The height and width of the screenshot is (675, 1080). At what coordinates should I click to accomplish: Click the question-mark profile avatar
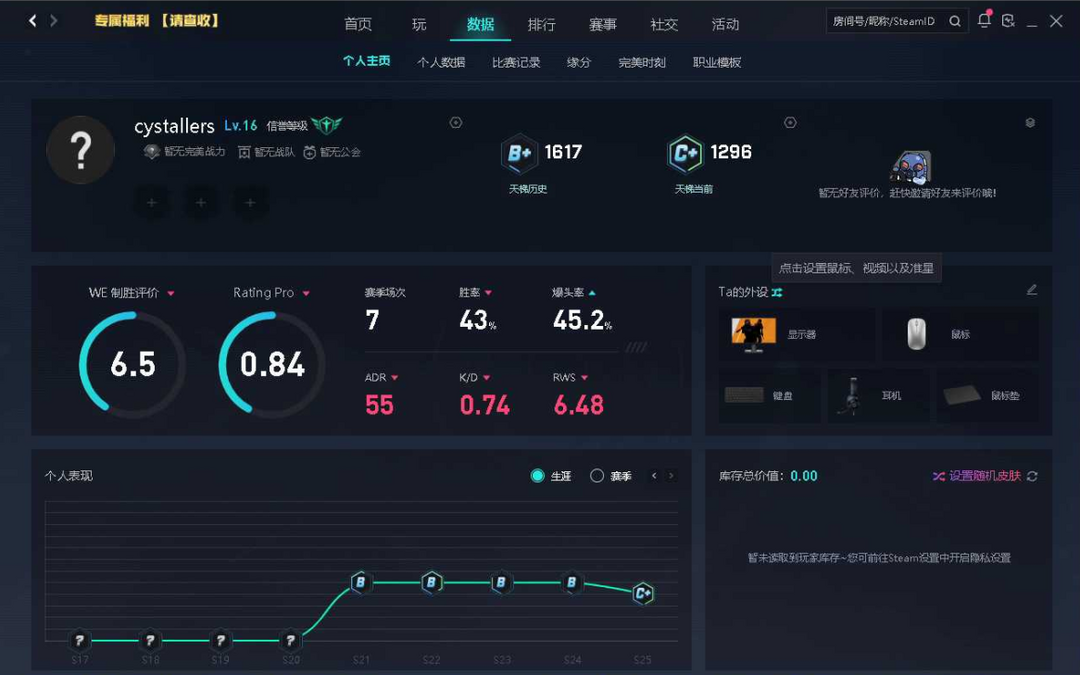coord(81,150)
